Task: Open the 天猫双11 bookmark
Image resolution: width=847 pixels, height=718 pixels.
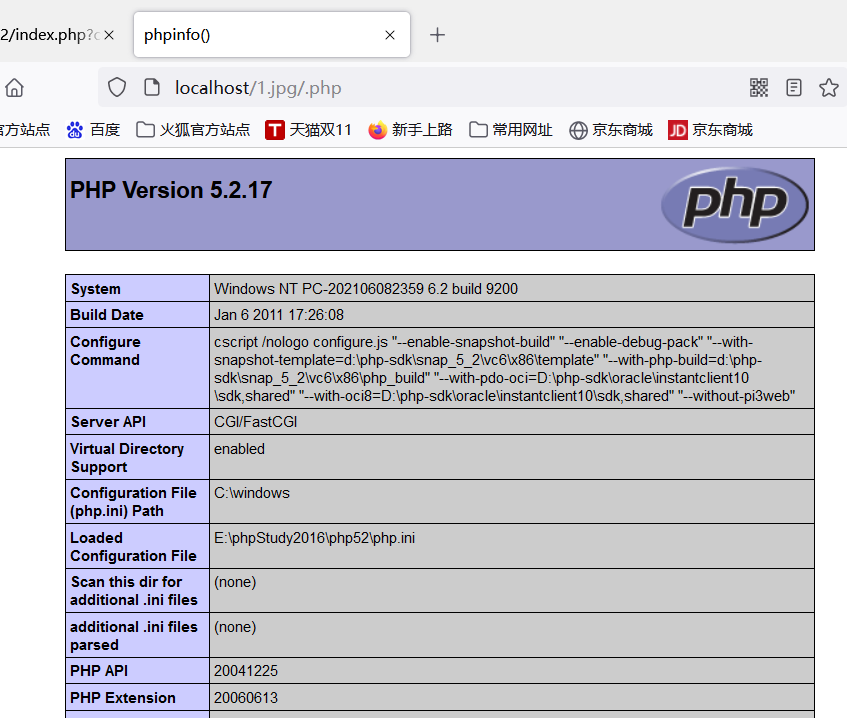Action: [308, 130]
